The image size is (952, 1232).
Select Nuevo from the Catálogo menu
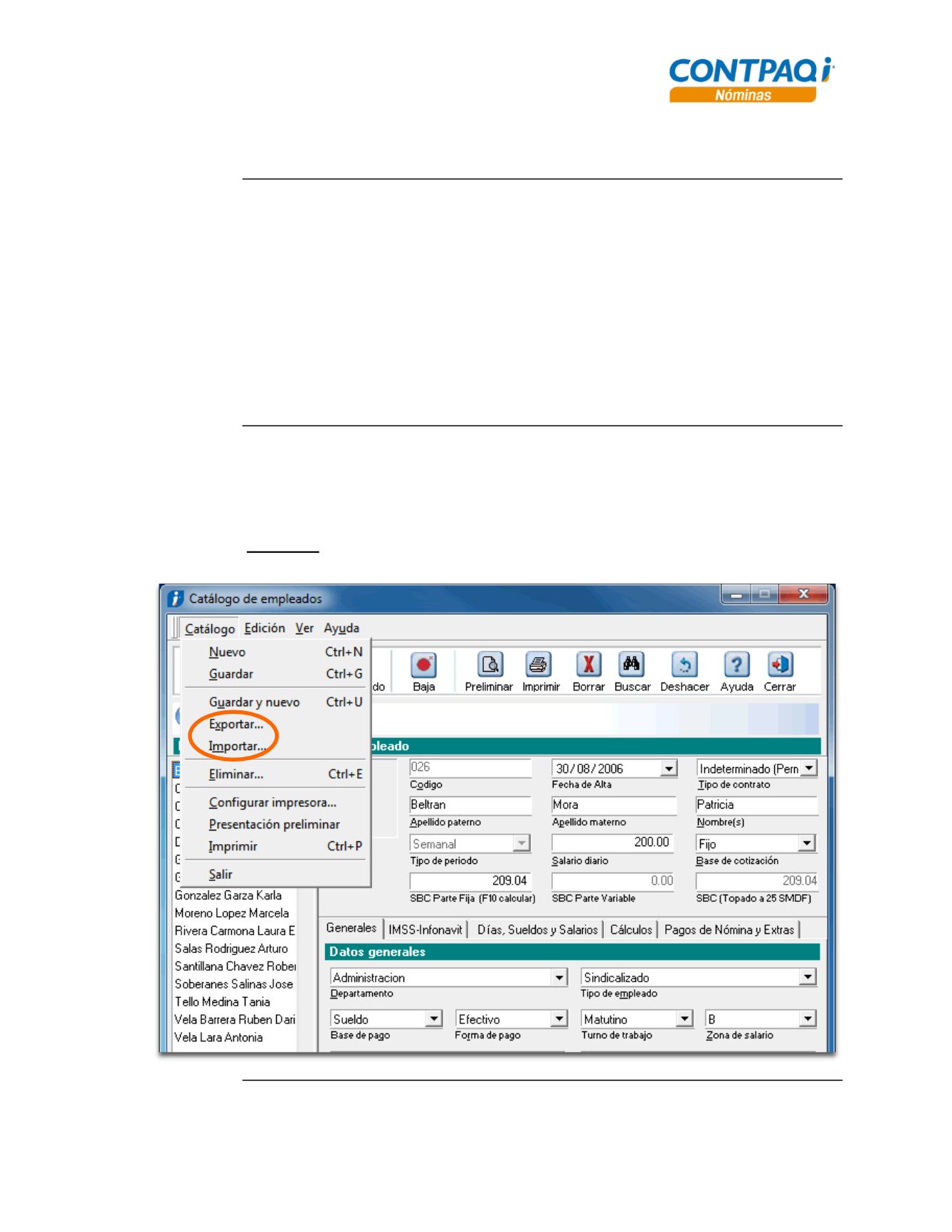[x=276, y=652]
